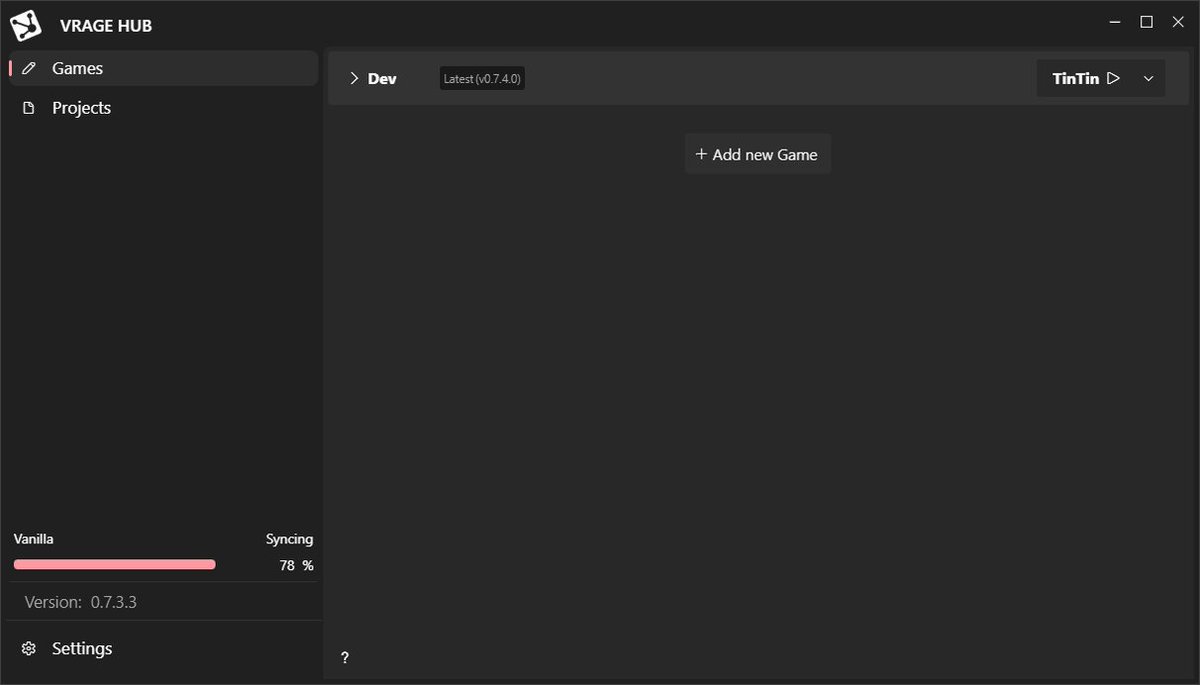Click the Version: 0.7.3.3 text
1200x685 pixels.
pyautogui.click(x=80, y=602)
